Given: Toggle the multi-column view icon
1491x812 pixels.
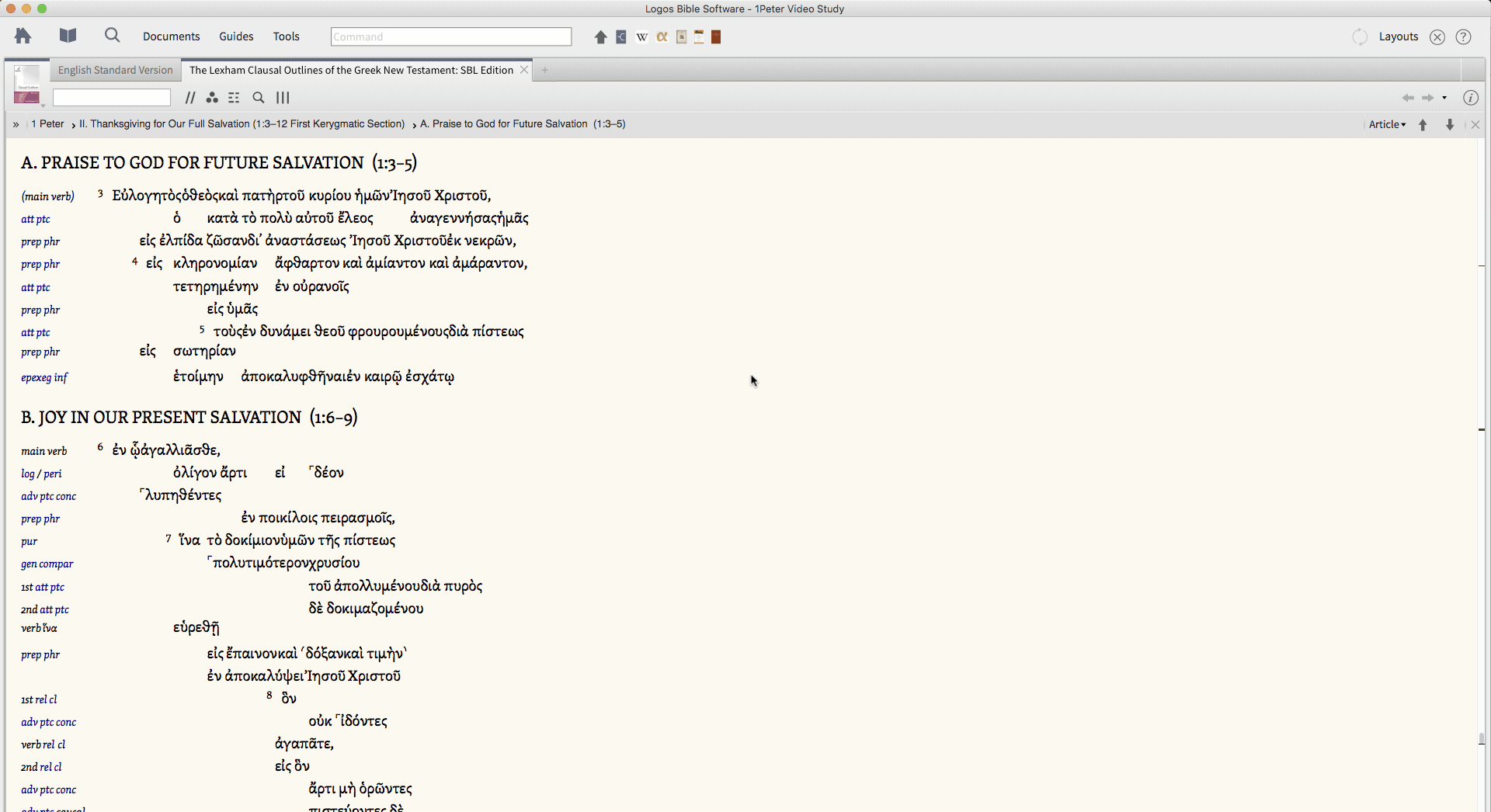Looking at the screenshot, I should [283, 98].
